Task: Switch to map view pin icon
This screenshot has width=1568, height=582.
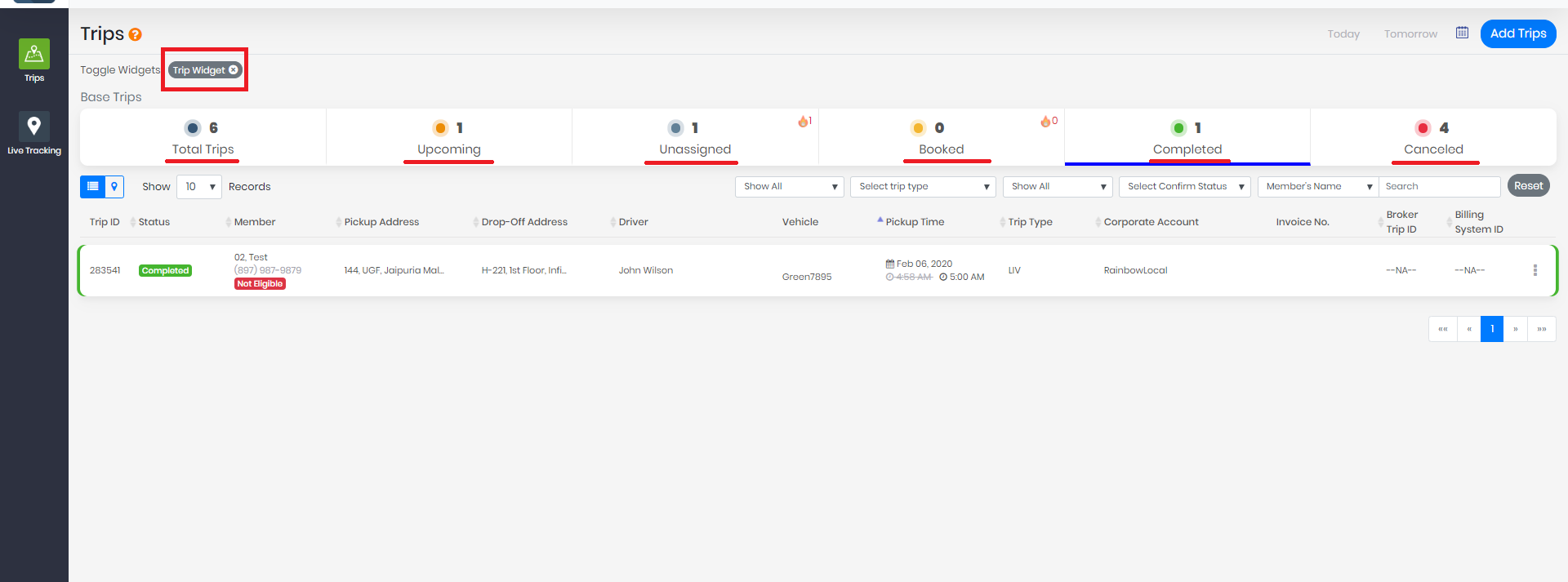Action: (x=114, y=187)
